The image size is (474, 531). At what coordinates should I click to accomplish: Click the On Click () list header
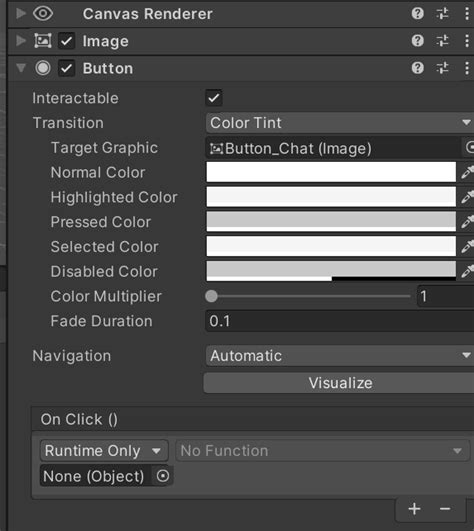point(253,419)
